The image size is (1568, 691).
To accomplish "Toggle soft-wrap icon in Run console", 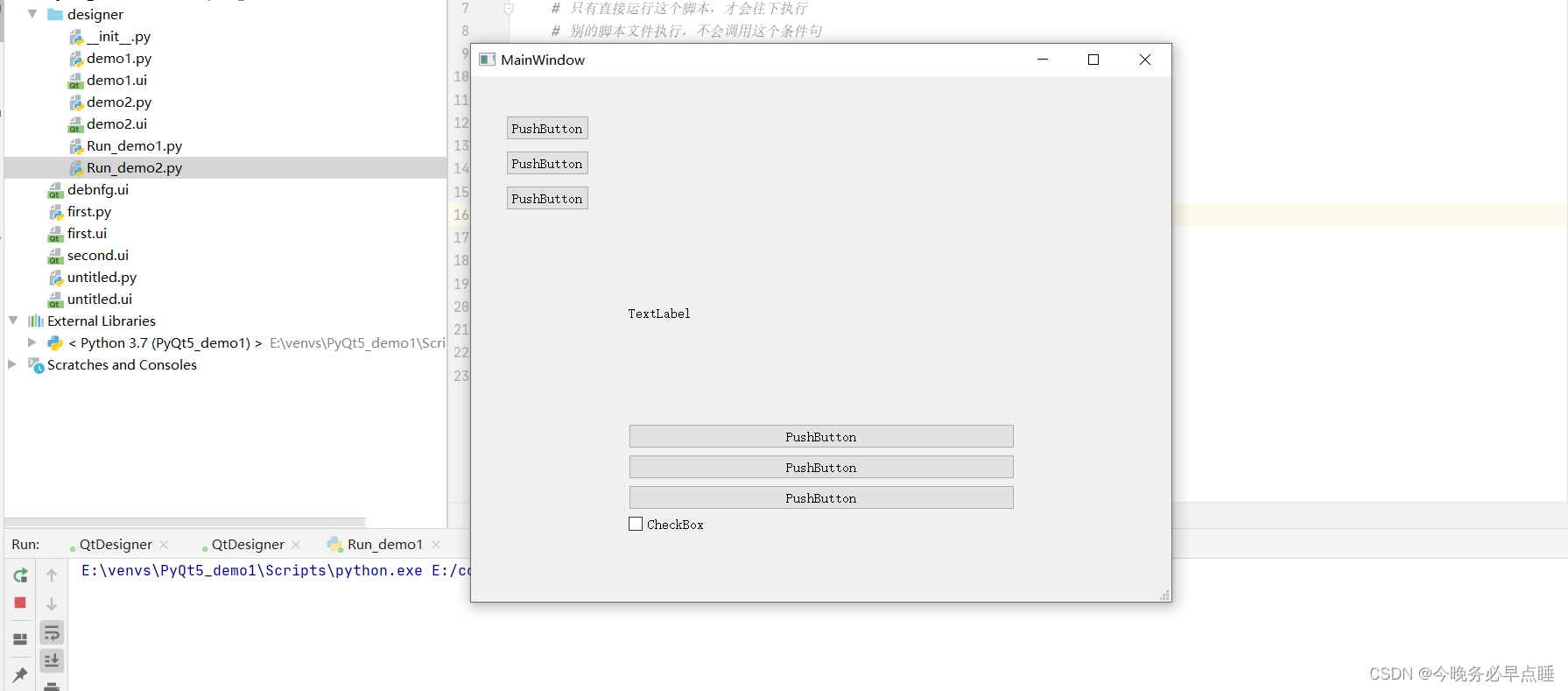I will point(52,632).
